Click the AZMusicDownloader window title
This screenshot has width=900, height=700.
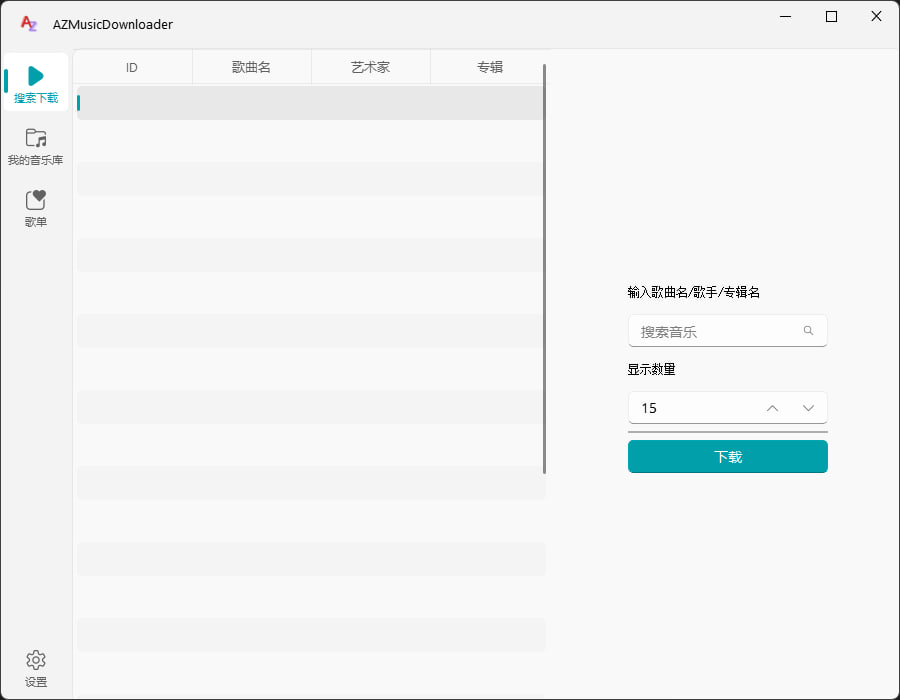click(112, 25)
